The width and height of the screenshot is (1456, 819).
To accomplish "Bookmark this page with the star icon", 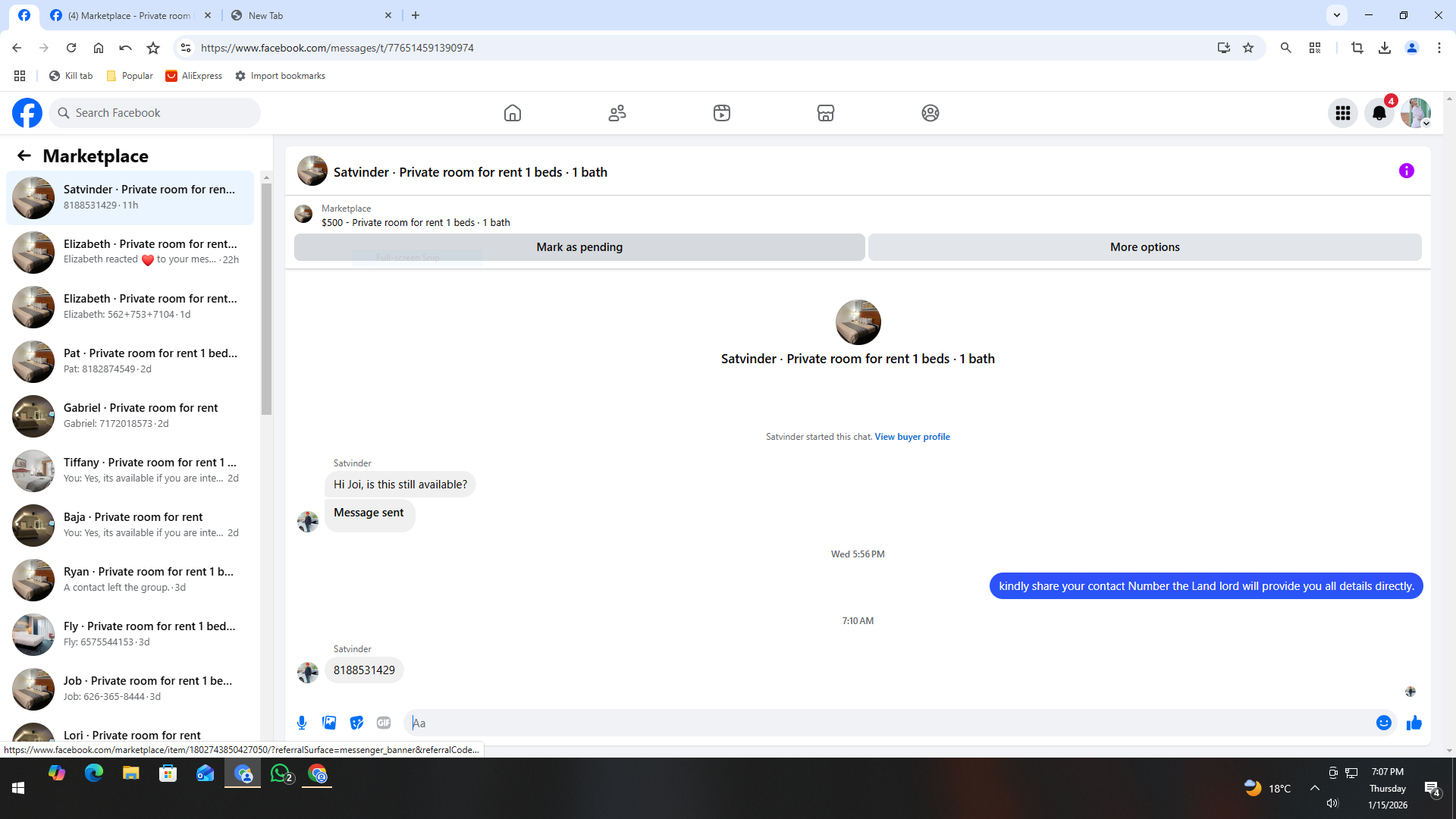I will 1248,48.
